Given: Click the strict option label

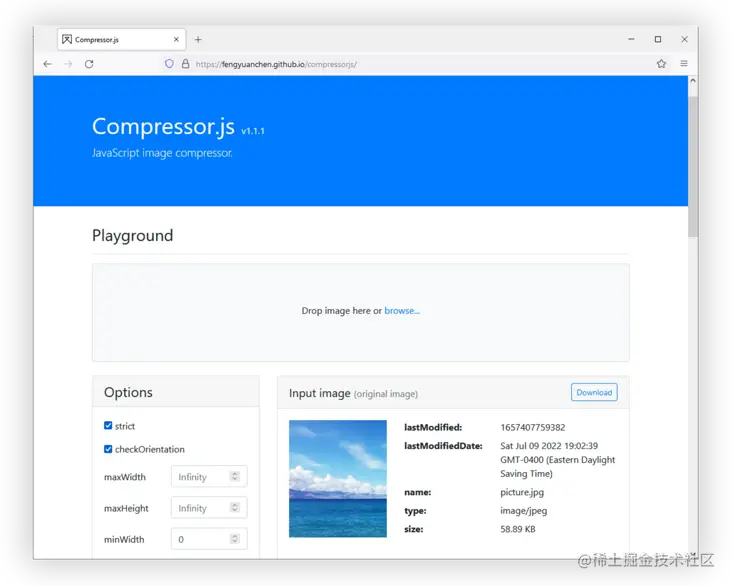Looking at the screenshot, I should (125, 426).
